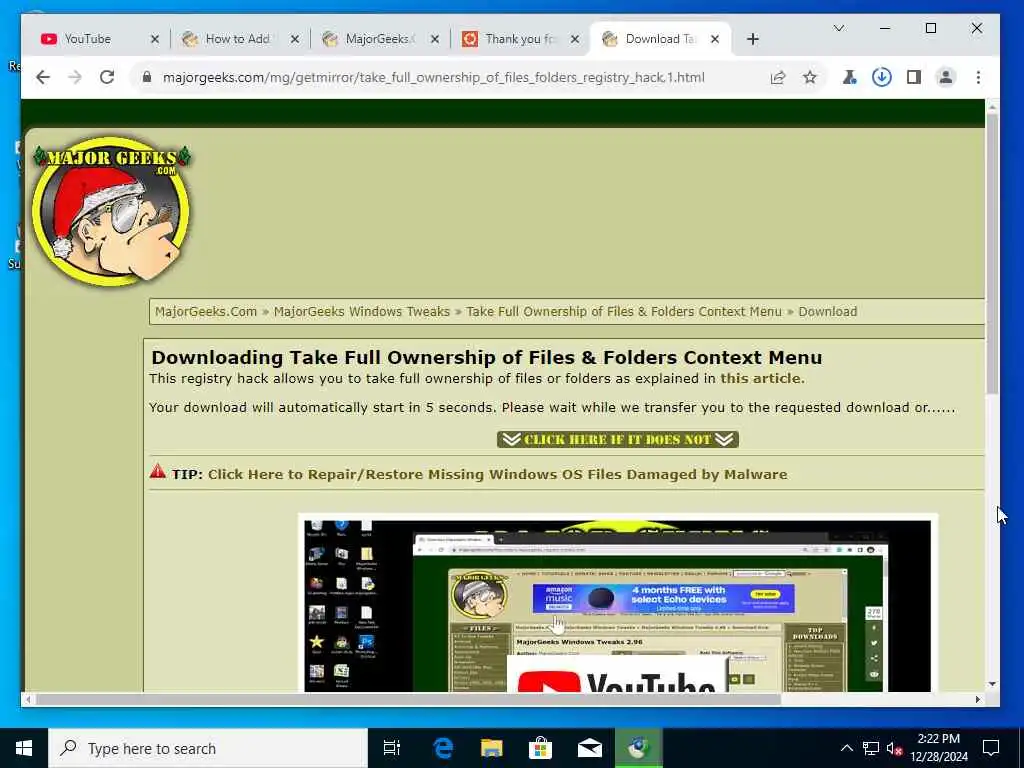The height and width of the screenshot is (768, 1024).
Task: Select the Download Take tab
Action: [660, 39]
